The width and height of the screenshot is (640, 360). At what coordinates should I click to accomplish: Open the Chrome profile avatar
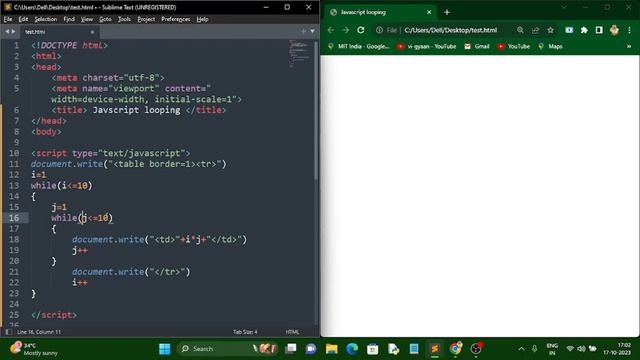click(x=614, y=30)
